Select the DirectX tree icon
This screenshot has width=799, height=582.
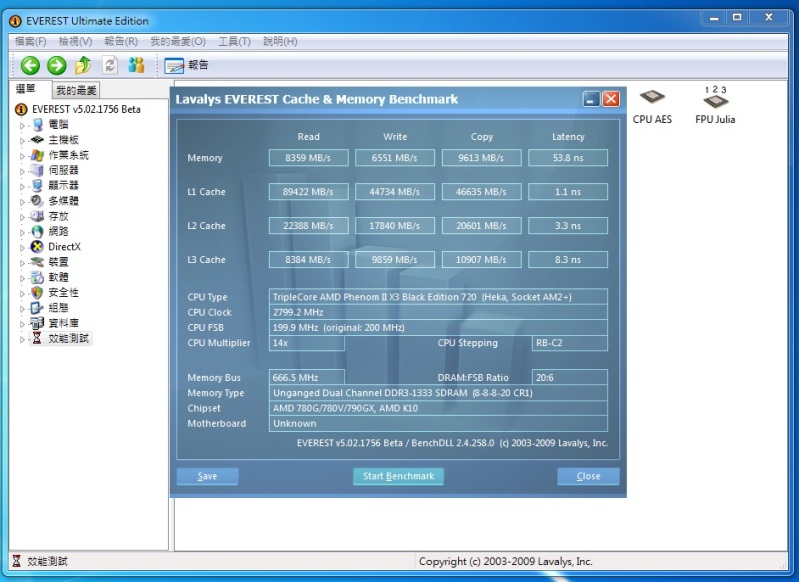point(37,247)
